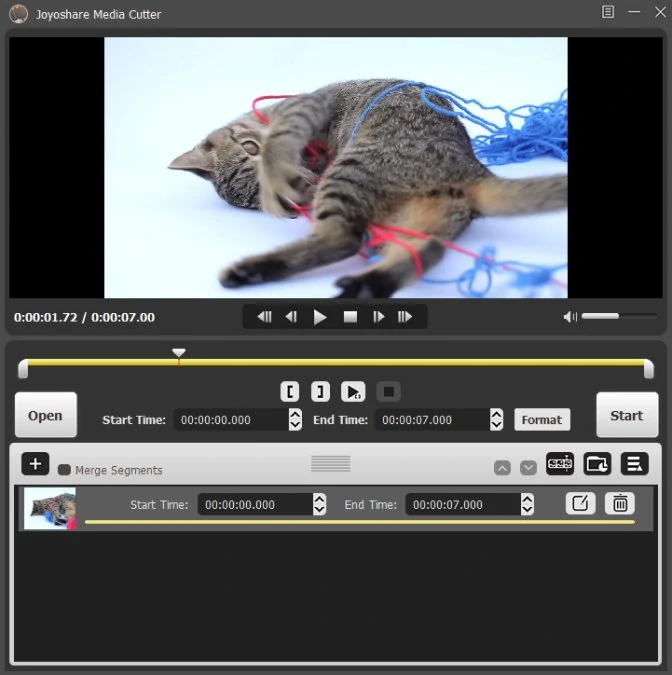672x675 pixels.
Task: Delete the segment with trash icon
Action: click(620, 503)
